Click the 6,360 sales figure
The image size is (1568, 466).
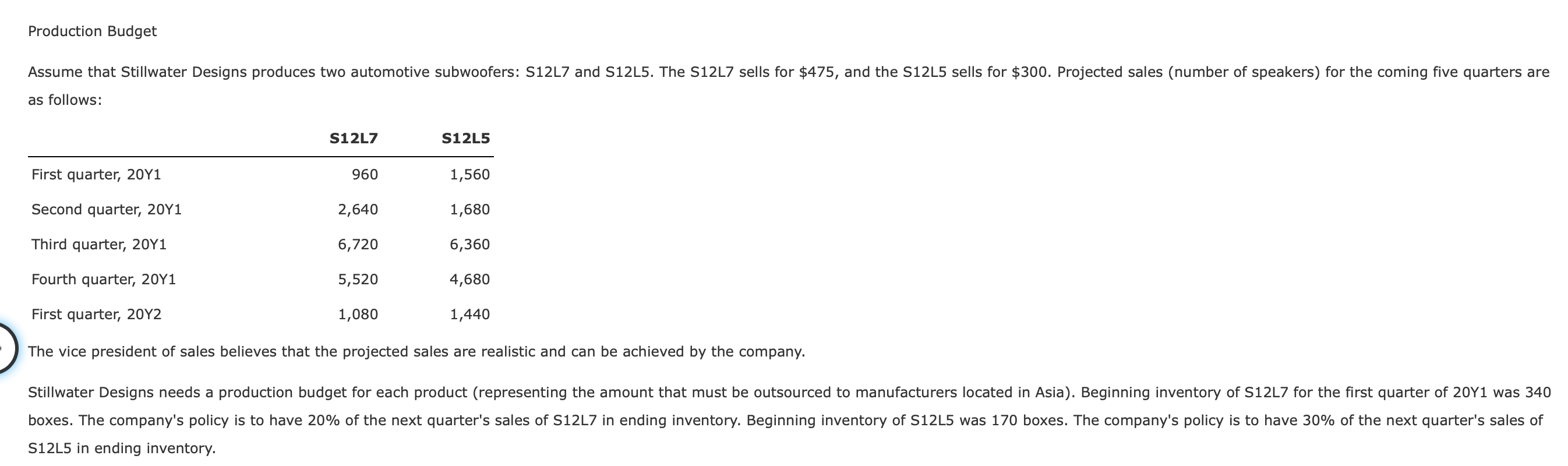[x=470, y=245]
